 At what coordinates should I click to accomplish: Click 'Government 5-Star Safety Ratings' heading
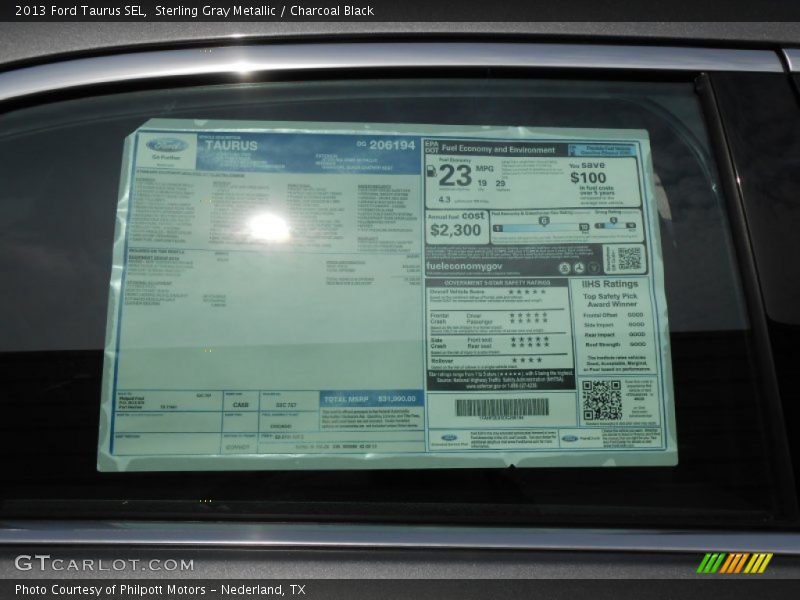tap(497, 283)
